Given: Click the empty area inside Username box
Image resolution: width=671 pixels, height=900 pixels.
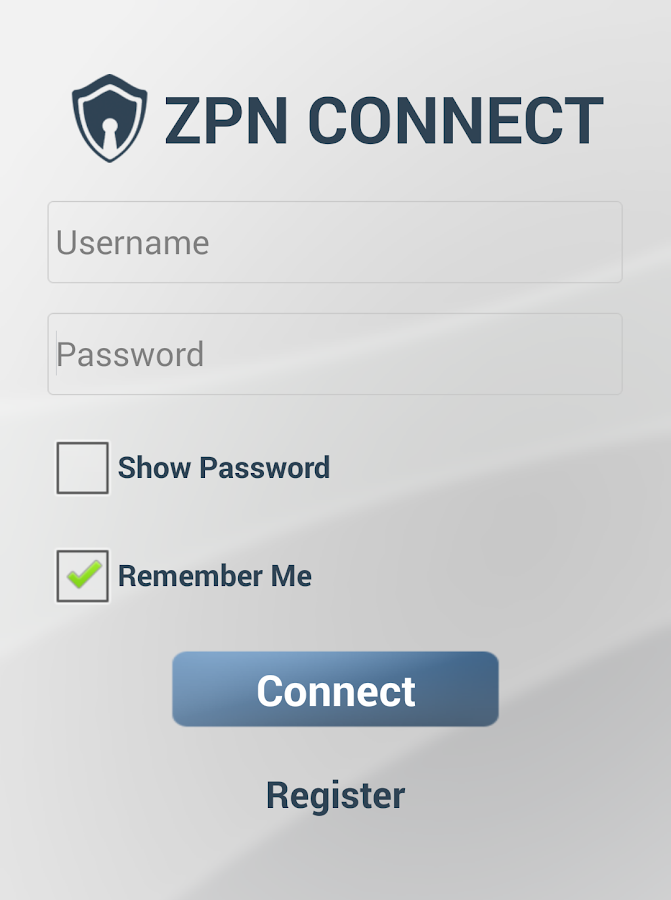Looking at the screenshot, I should (413, 242).
